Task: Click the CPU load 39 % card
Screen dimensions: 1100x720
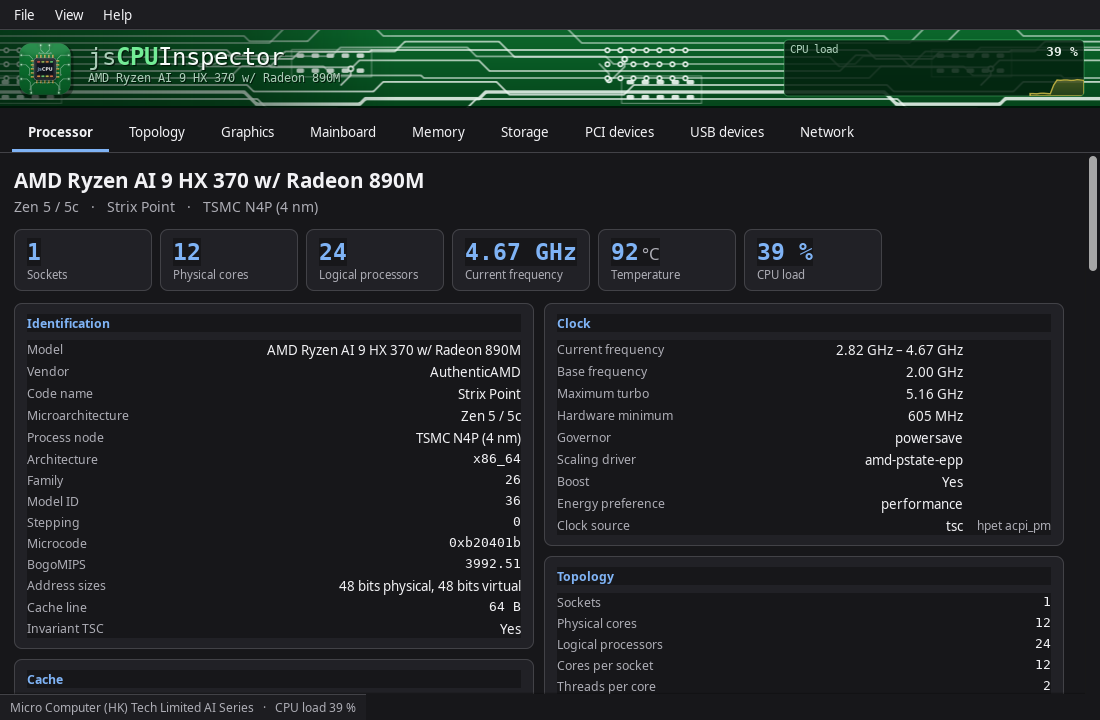Action: (x=812, y=260)
